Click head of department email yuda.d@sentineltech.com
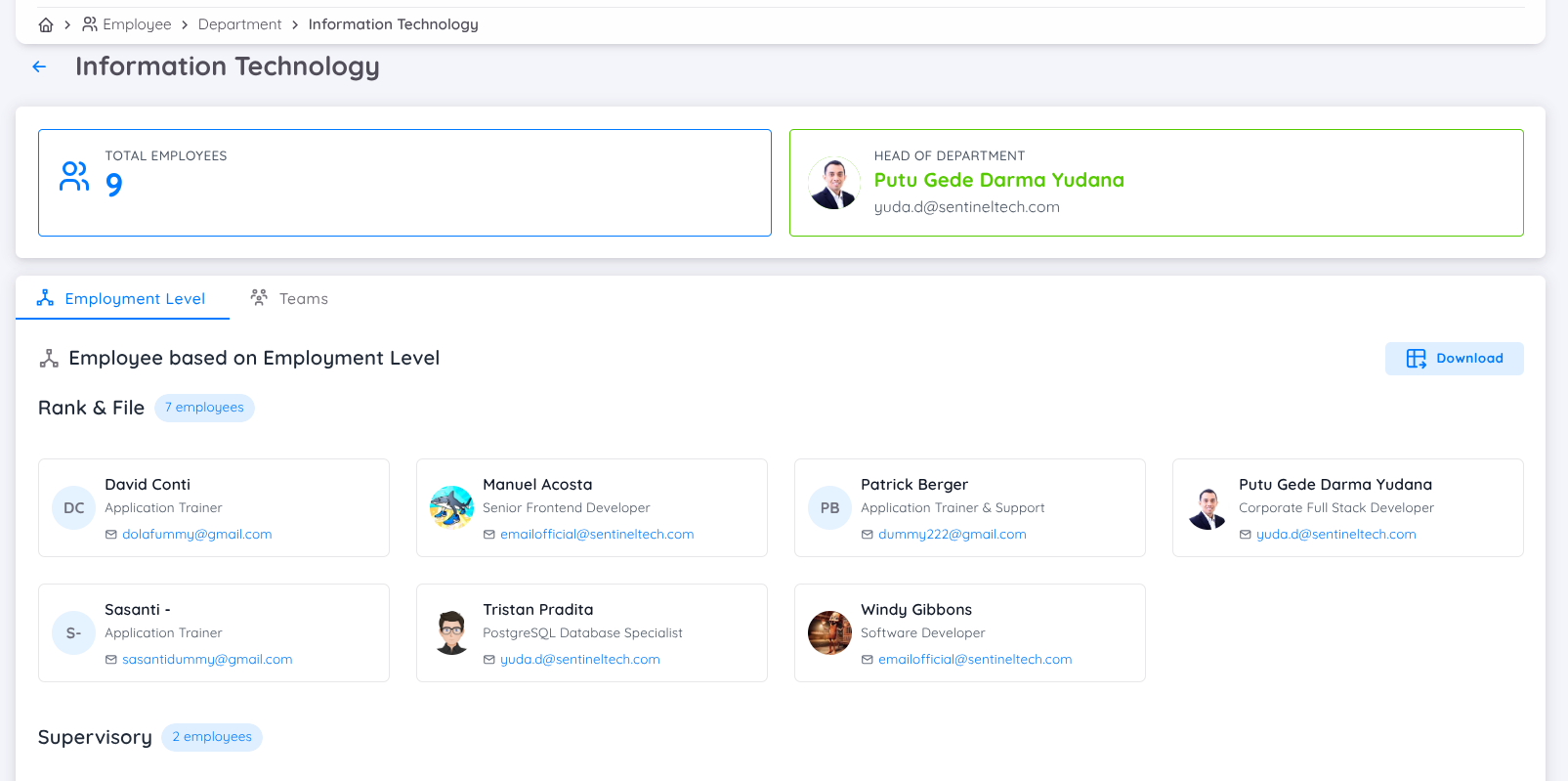This screenshot has height=781, width=1568. click(x=967, y=207)
